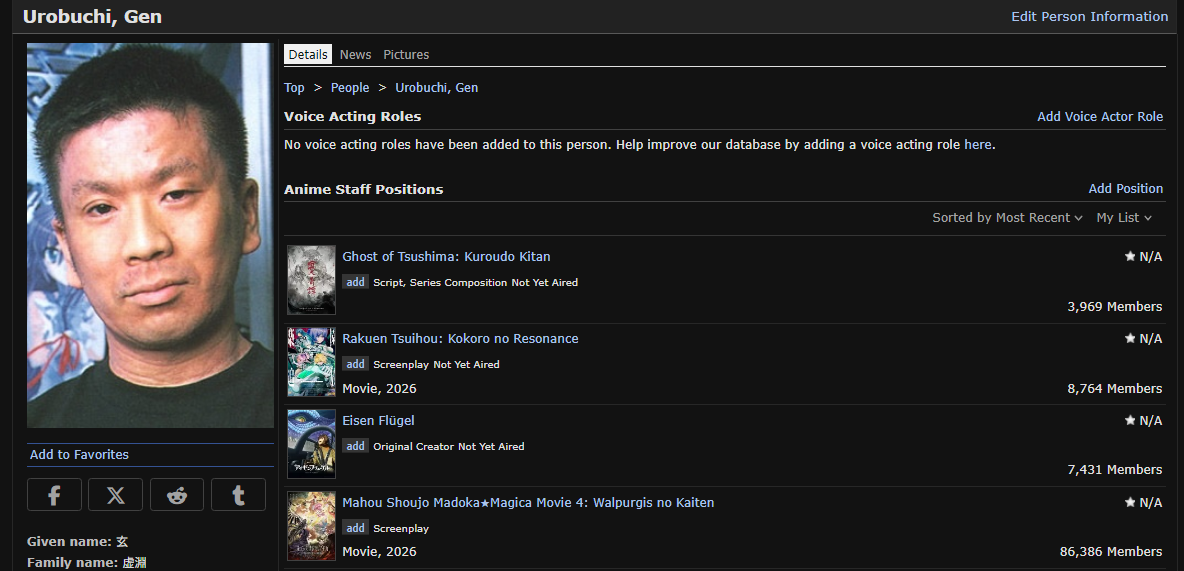Image resolution: width=1184 pixels, height=571 pixels.
Task: Click star rating icon for Ghost of Tsushima
Action: tap(1130, 257)
